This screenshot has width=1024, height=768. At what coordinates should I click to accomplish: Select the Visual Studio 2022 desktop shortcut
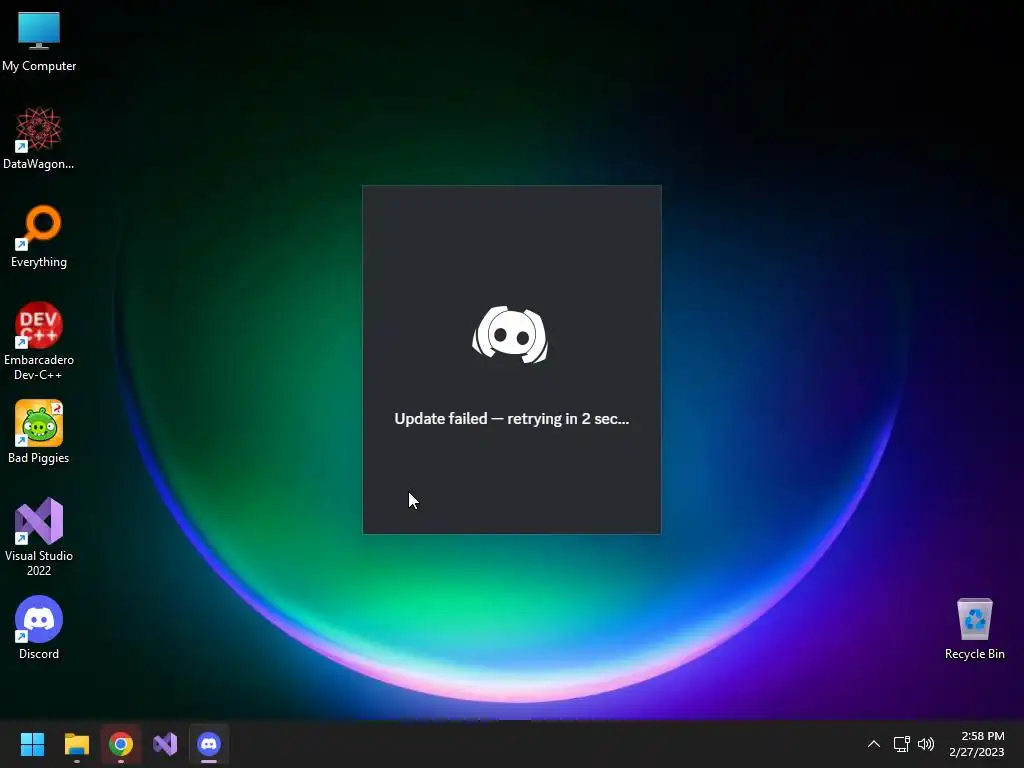pos(39,537)
